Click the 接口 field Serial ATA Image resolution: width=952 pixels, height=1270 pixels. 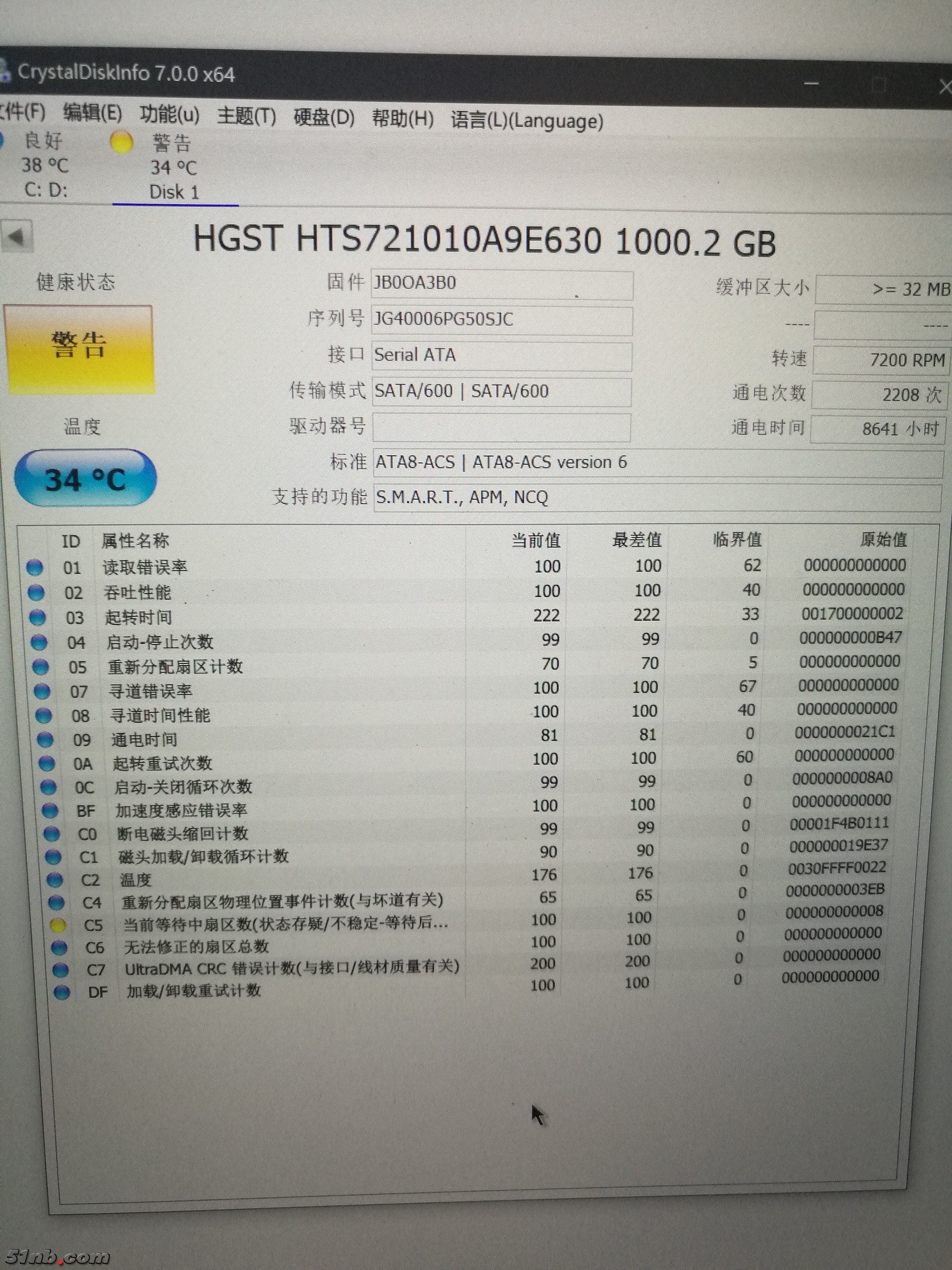pyautogui.click(x=502, y=356)
